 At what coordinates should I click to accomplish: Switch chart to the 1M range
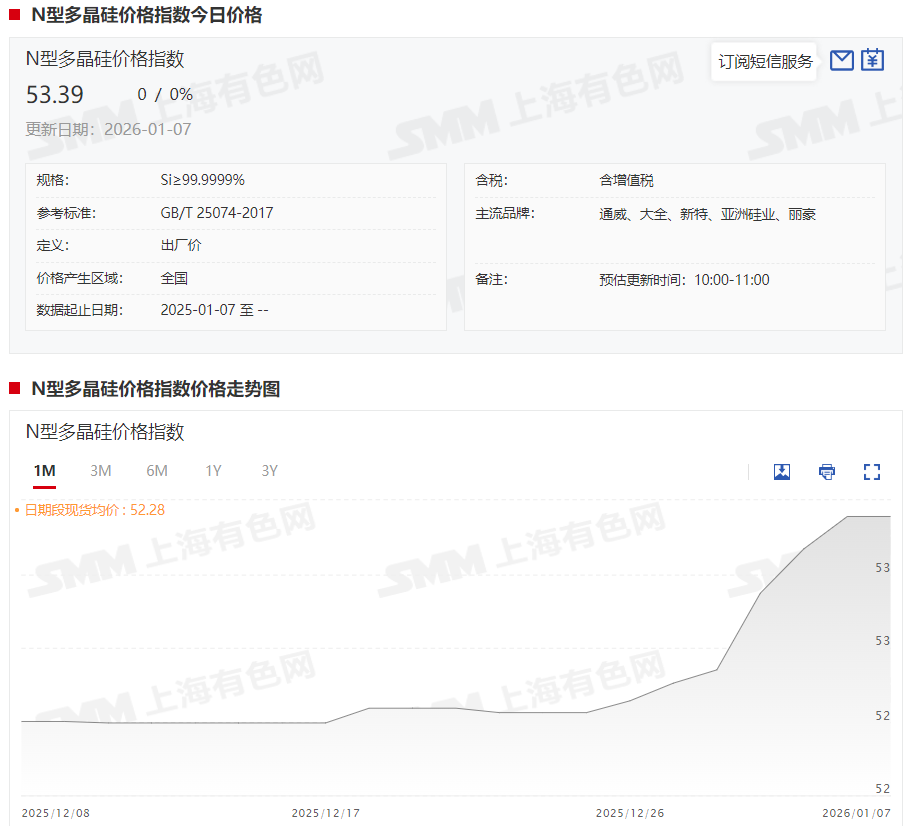pos(44,471)
